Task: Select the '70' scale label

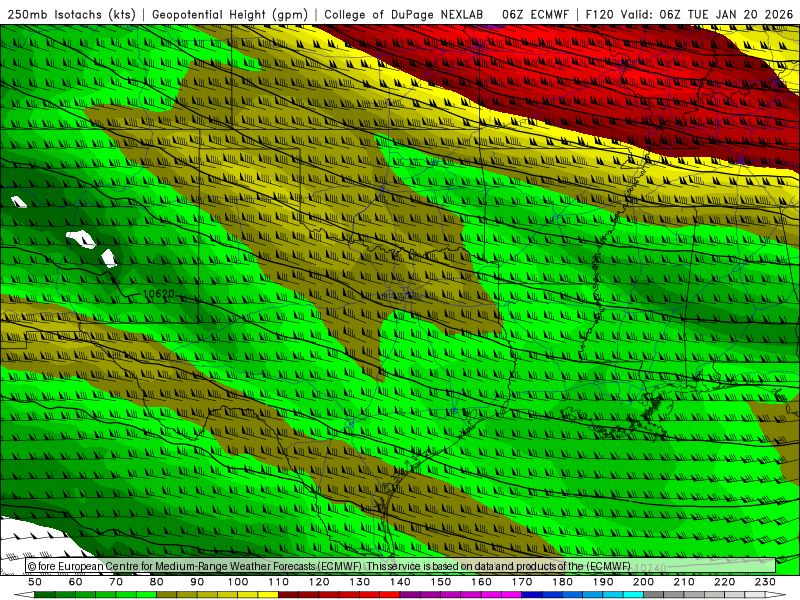Action: point(116,582)
